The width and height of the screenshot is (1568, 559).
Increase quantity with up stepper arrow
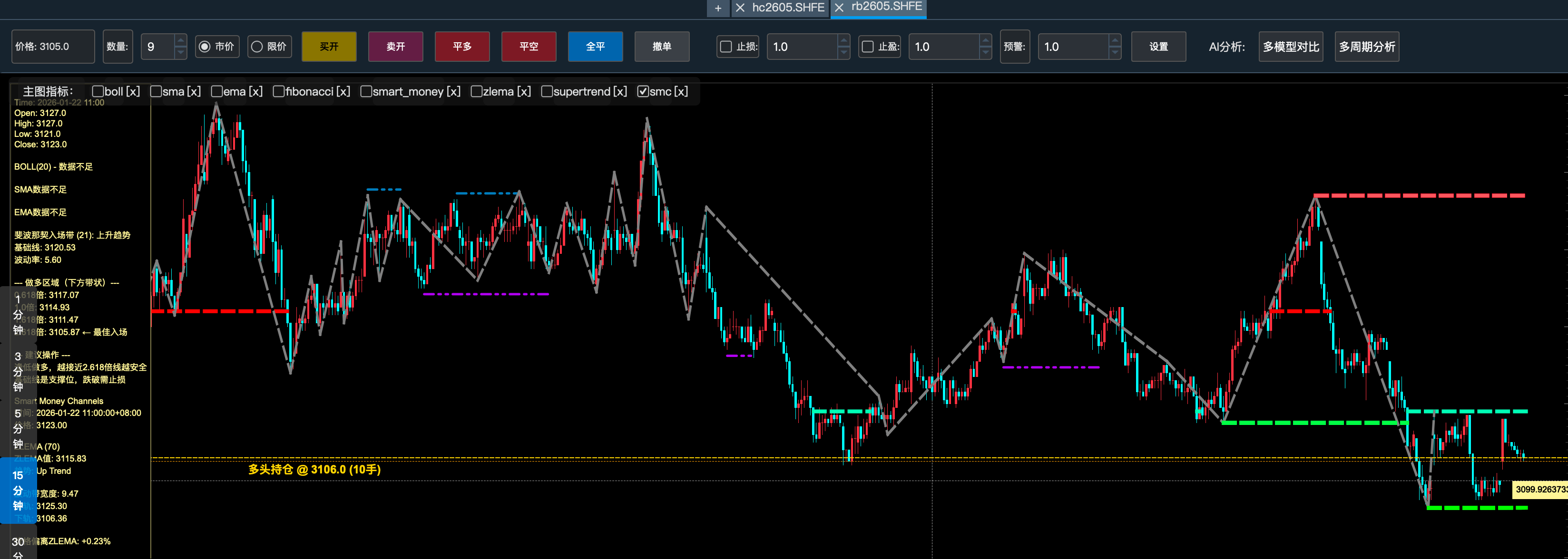[180, 41]
